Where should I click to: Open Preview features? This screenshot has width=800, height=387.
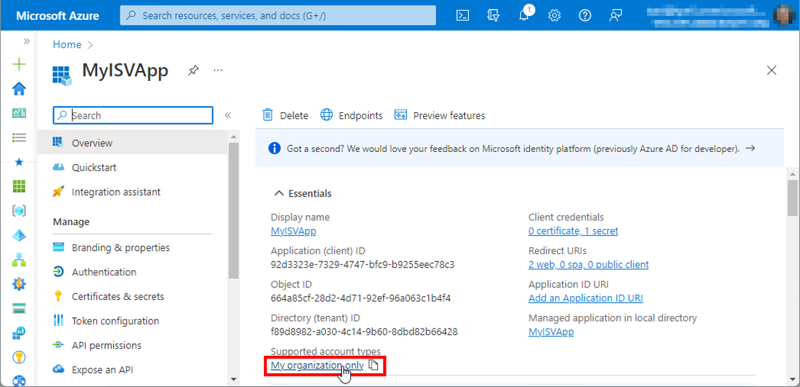coord(440,115)
